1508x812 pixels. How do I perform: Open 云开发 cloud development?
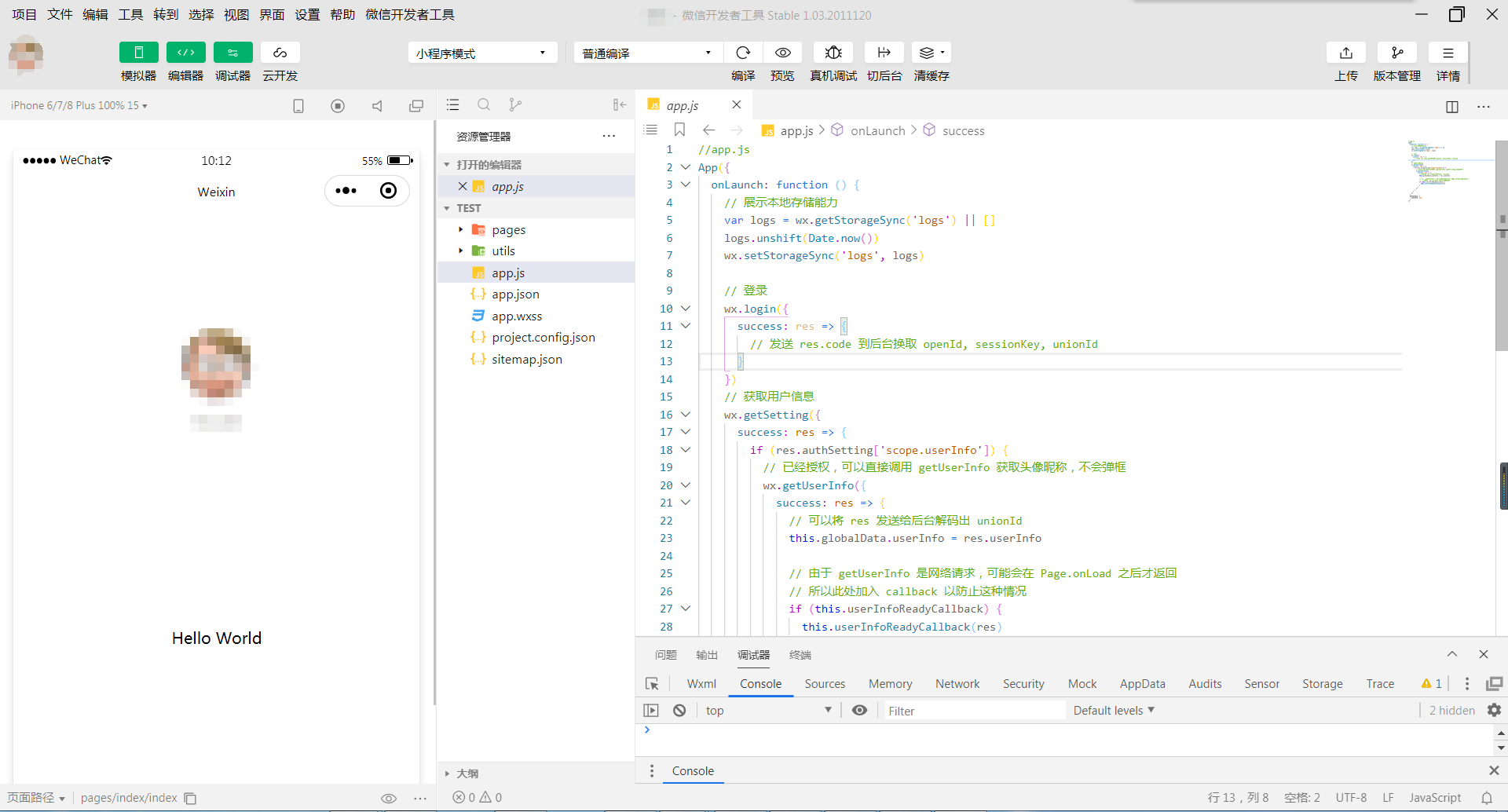(x=280, y=53)
